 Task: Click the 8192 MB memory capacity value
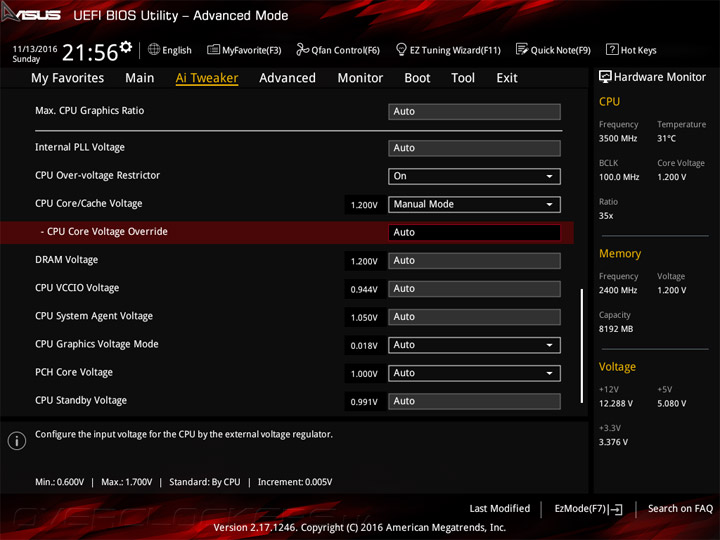click(x=616, y=329)
